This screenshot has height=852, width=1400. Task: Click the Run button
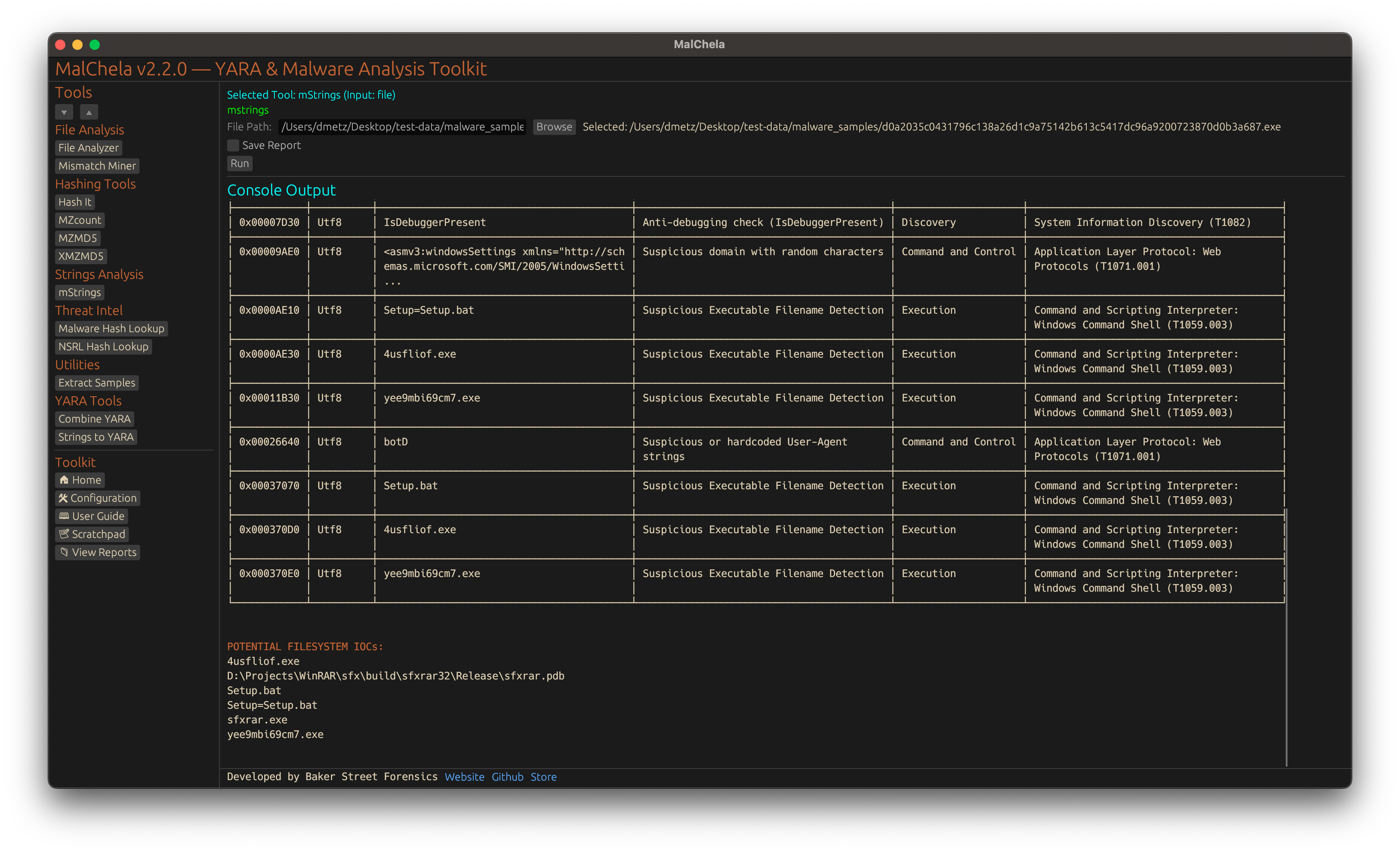pyautogui.click(x=240, y=164)
